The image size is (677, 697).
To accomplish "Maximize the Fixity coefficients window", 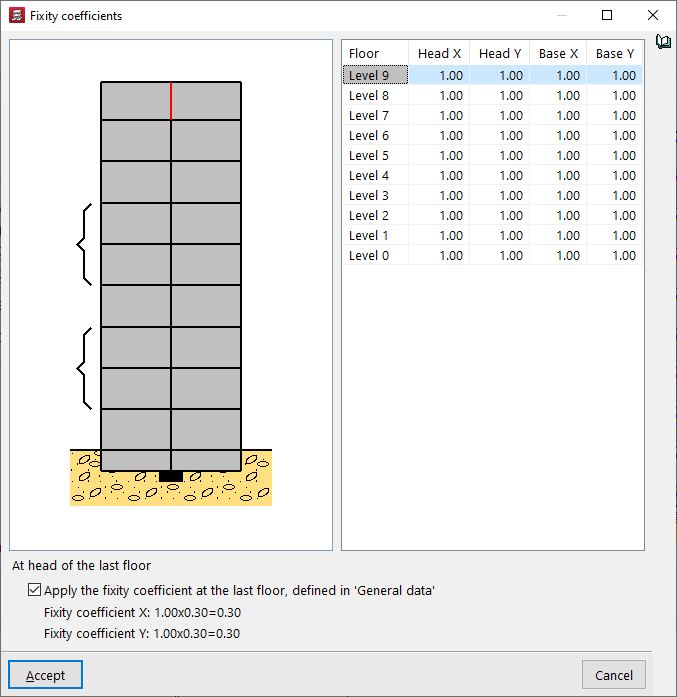I will 607,16.
